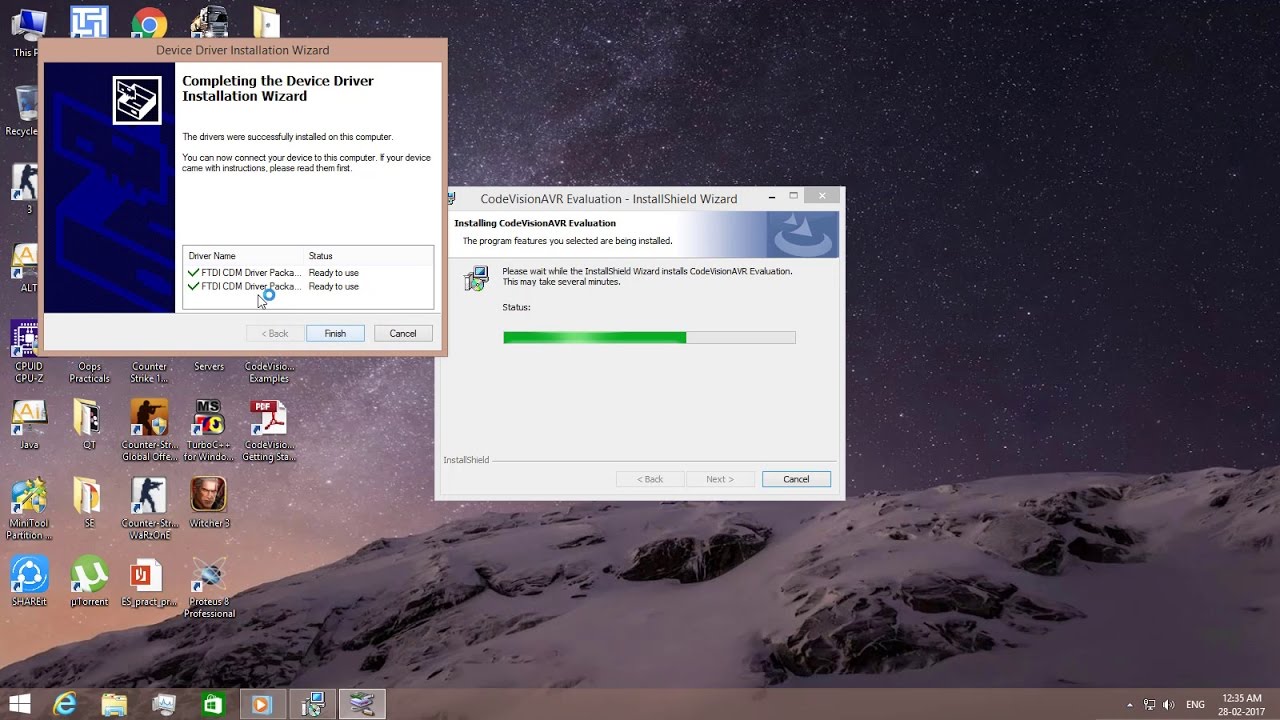
Task: Minimize the CodeVisionAVR InstallShield window
Action: (x=772, y=197)
